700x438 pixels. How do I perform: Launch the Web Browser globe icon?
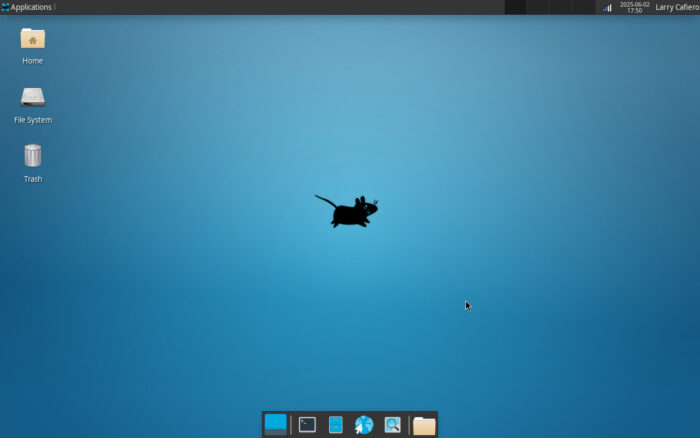[364, 425]
